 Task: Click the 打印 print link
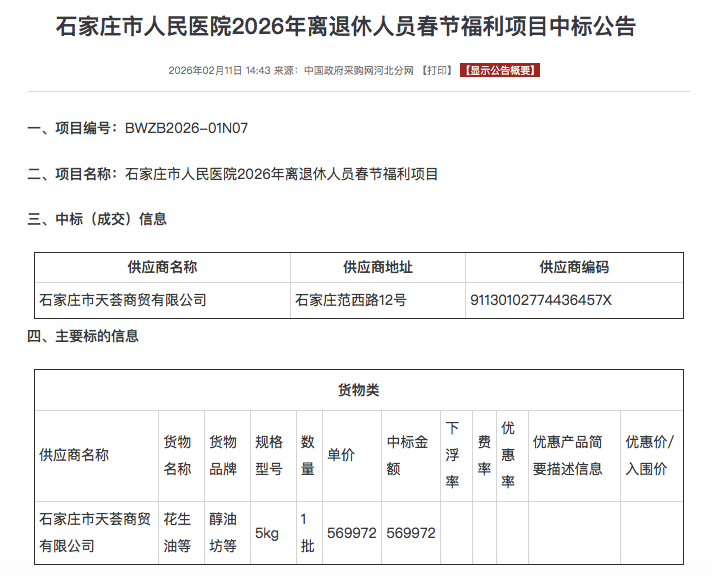(x=436, y=71)
